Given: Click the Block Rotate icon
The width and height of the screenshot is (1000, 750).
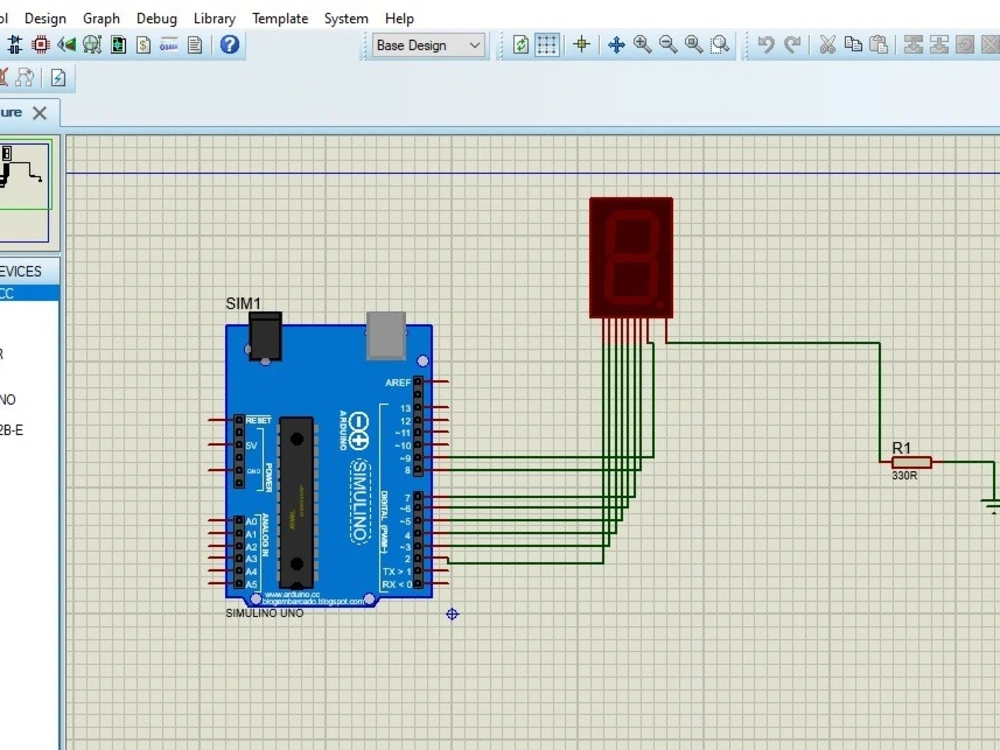Looking at the screenshot, I should pos(965,45).
